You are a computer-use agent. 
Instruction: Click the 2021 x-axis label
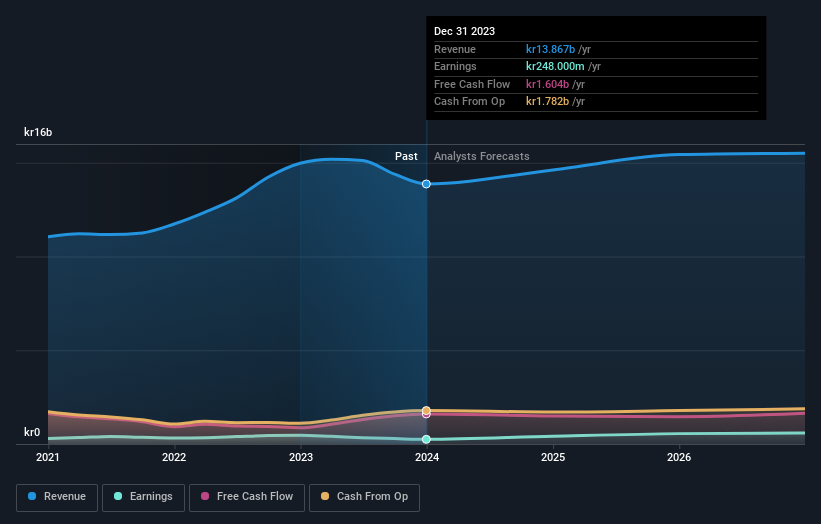pos(48,457)
